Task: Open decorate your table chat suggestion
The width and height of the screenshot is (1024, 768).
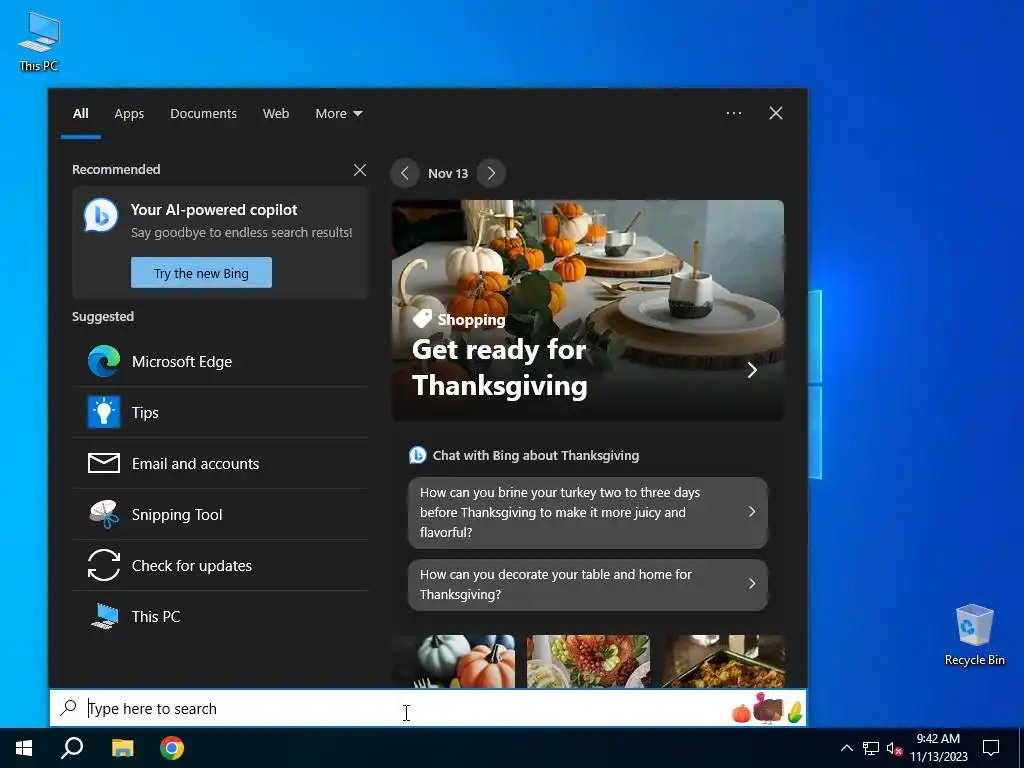Action: [588, 584]
